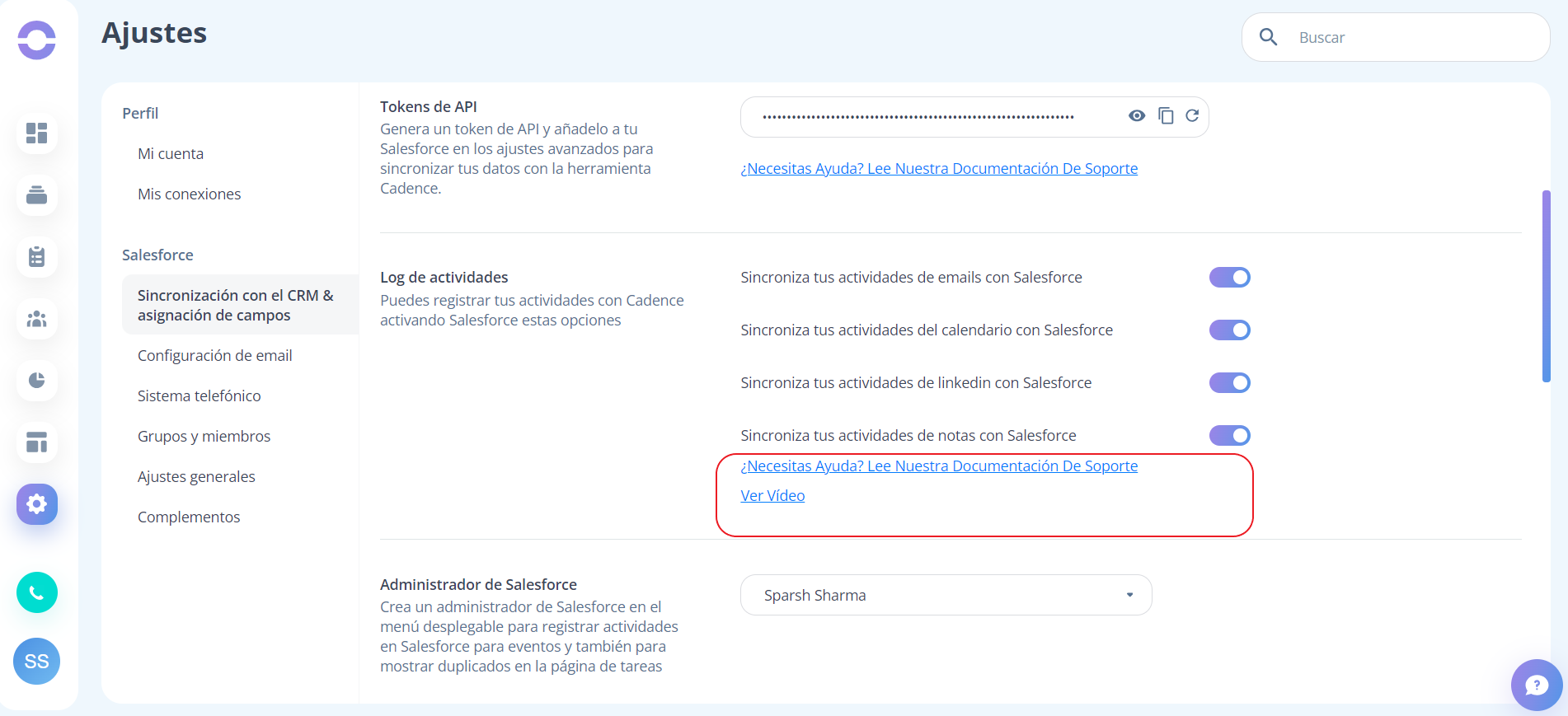The height and width of the screenshot is (716, 1568).
Task: Open the people group icon in sidebar
Action: (37, 319)
